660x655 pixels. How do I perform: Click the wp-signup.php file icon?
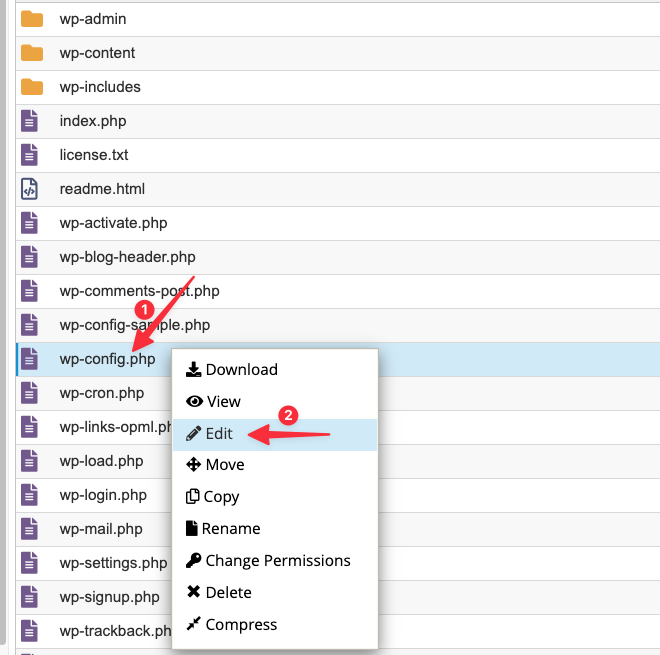29,597
